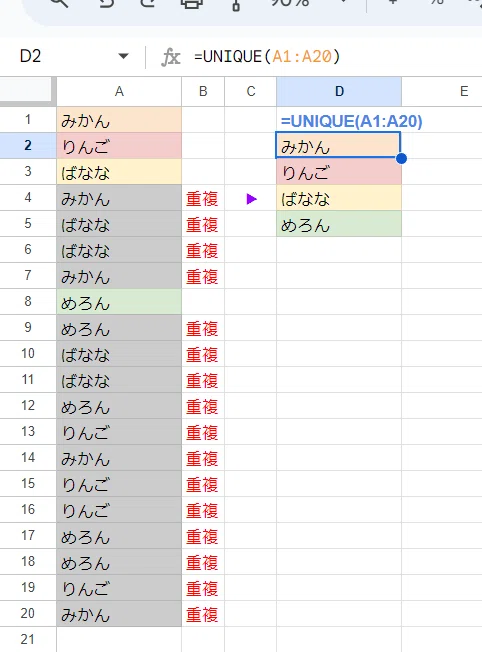Click cell D3 with りんご

coord(339,171)
